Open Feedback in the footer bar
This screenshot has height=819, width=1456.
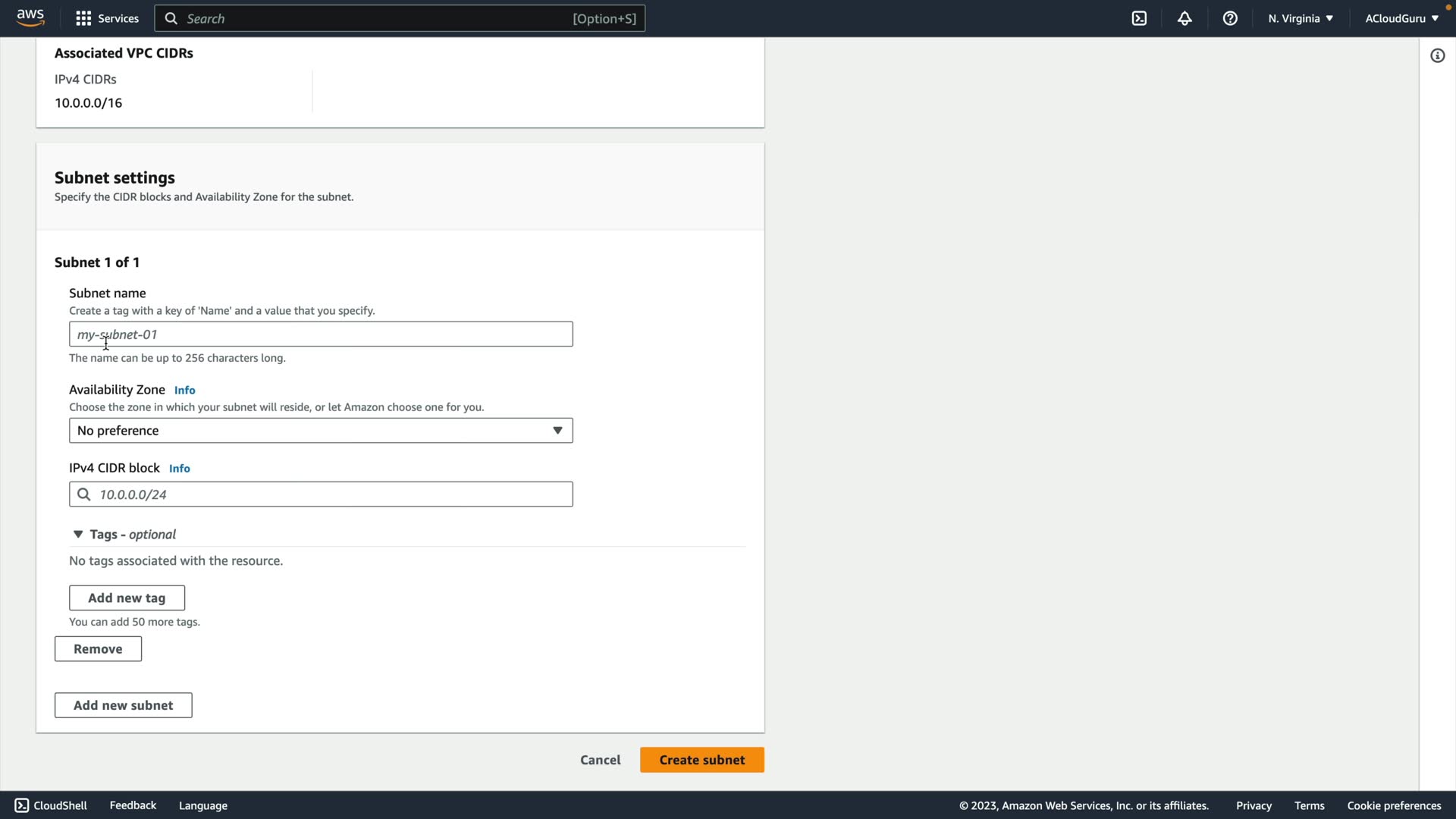[x=133, y=805]
